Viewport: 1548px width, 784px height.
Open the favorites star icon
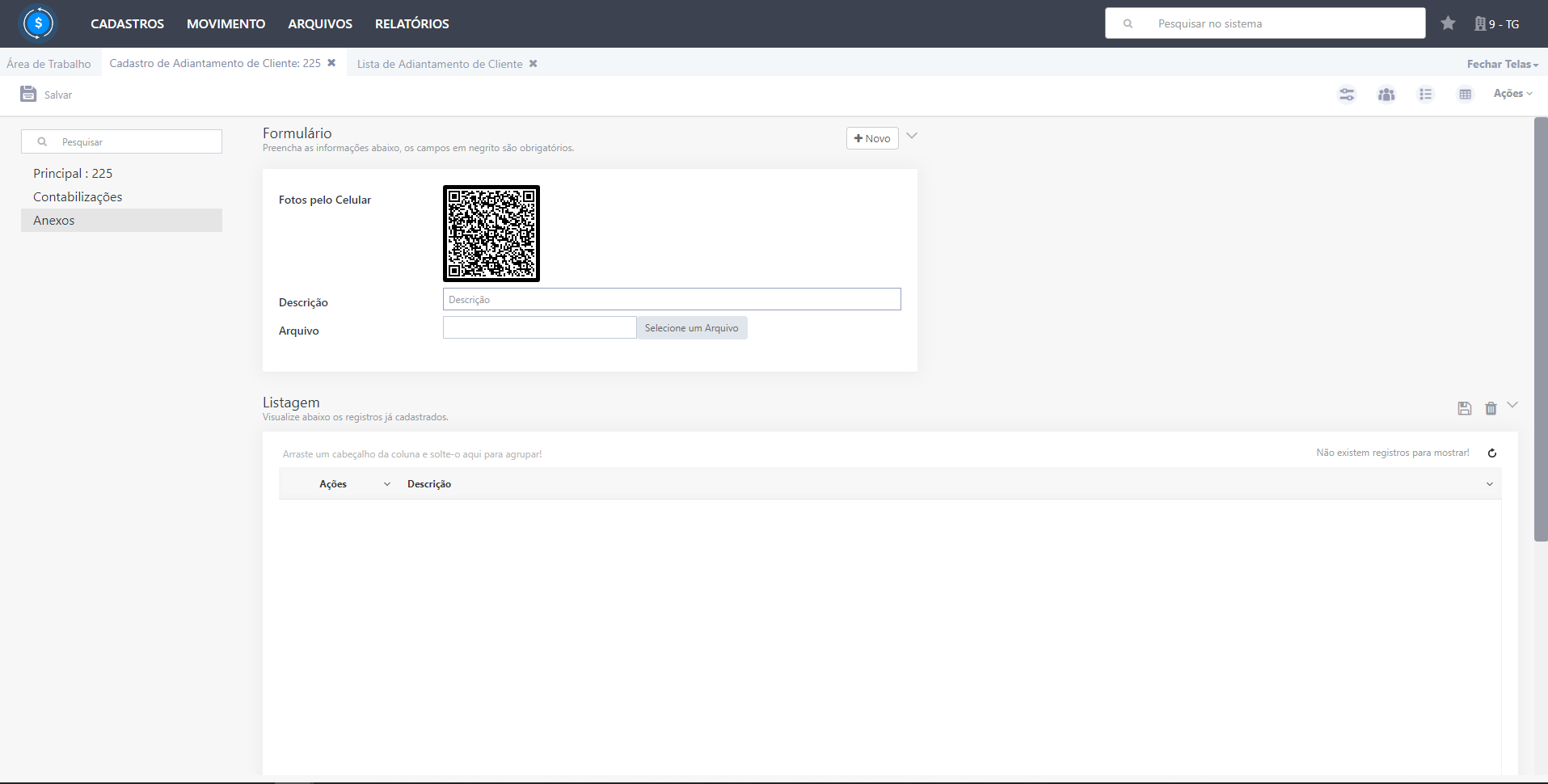point(1448,23)
